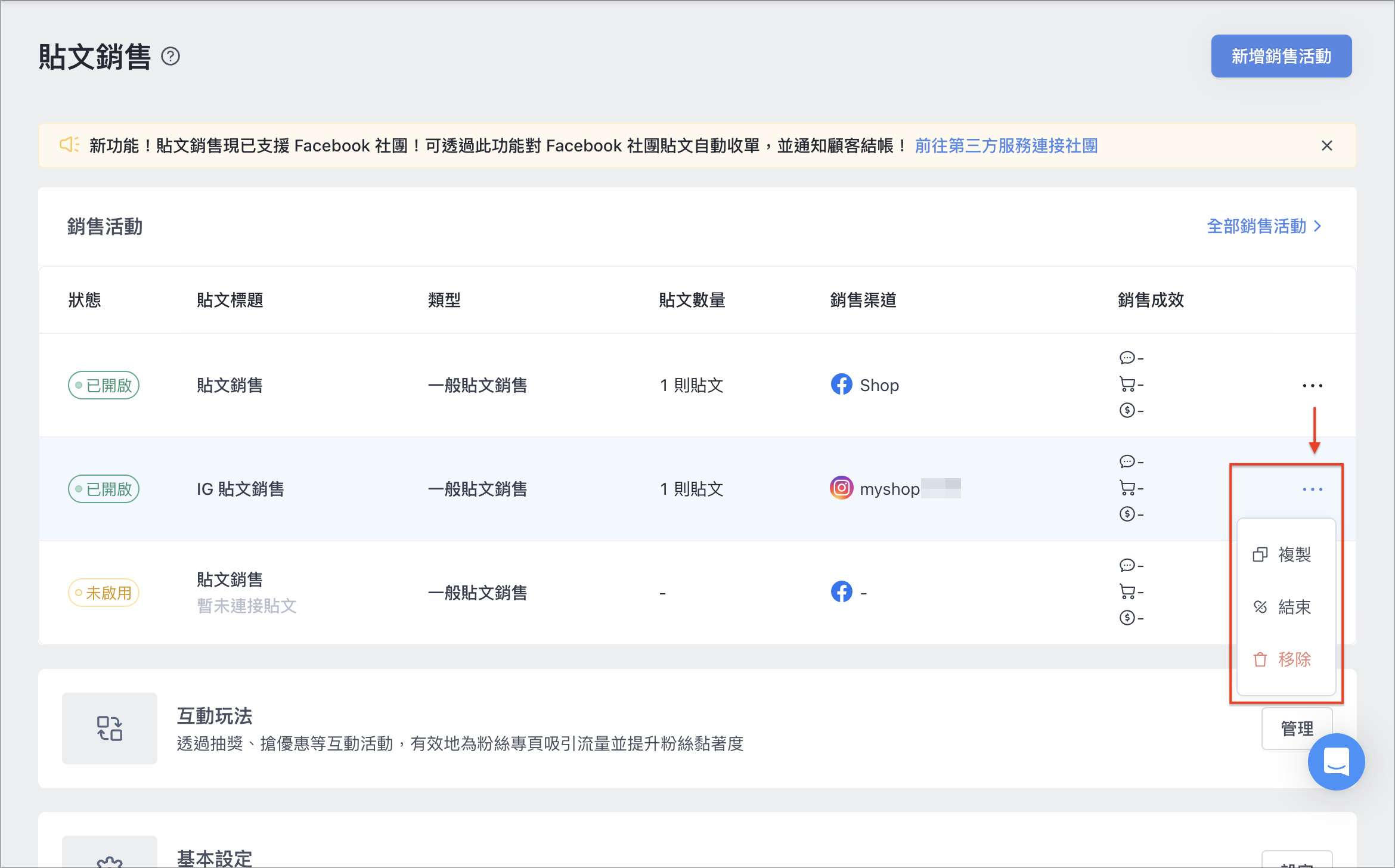Open 全部銷售活動 link
Viewport: 1395px width, 868px height.
point(1264,227)
